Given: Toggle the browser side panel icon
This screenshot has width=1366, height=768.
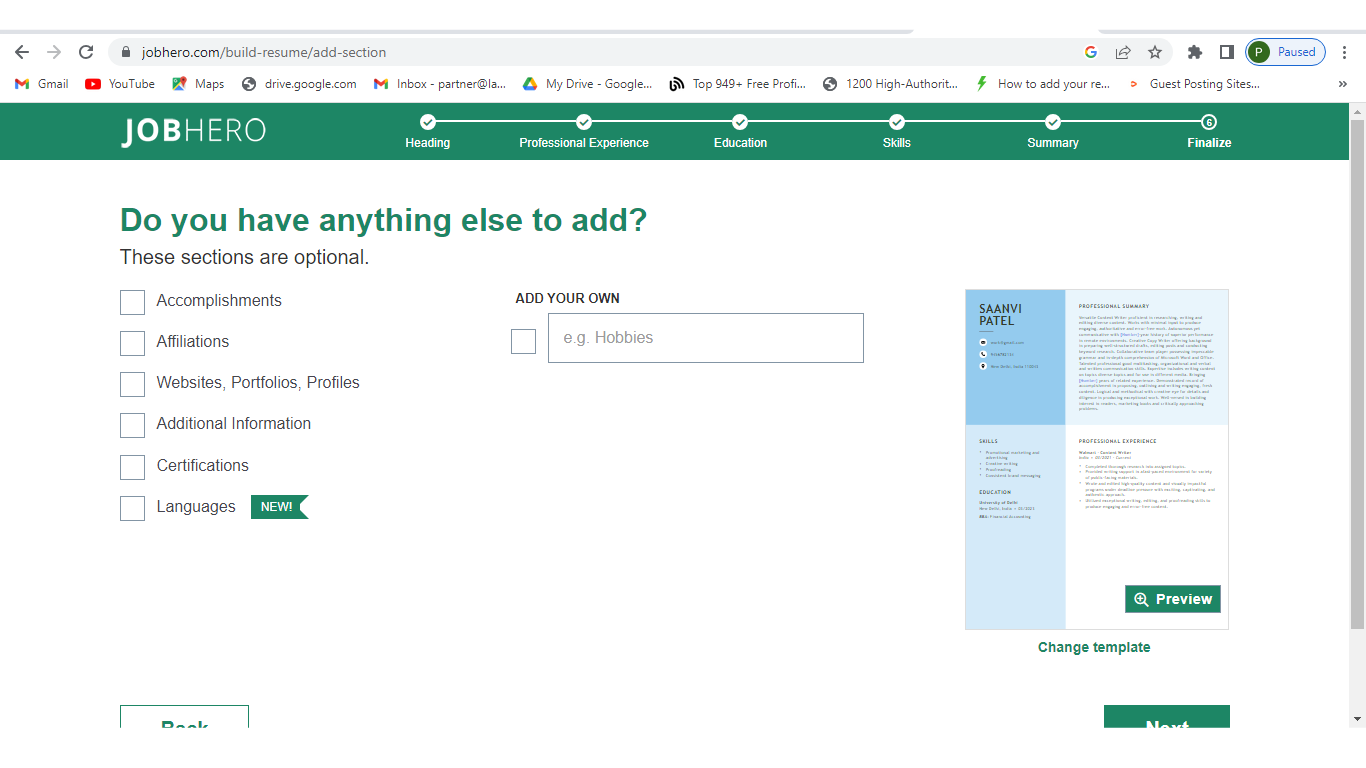Looking at the screenshot, I should point(1226,52).
